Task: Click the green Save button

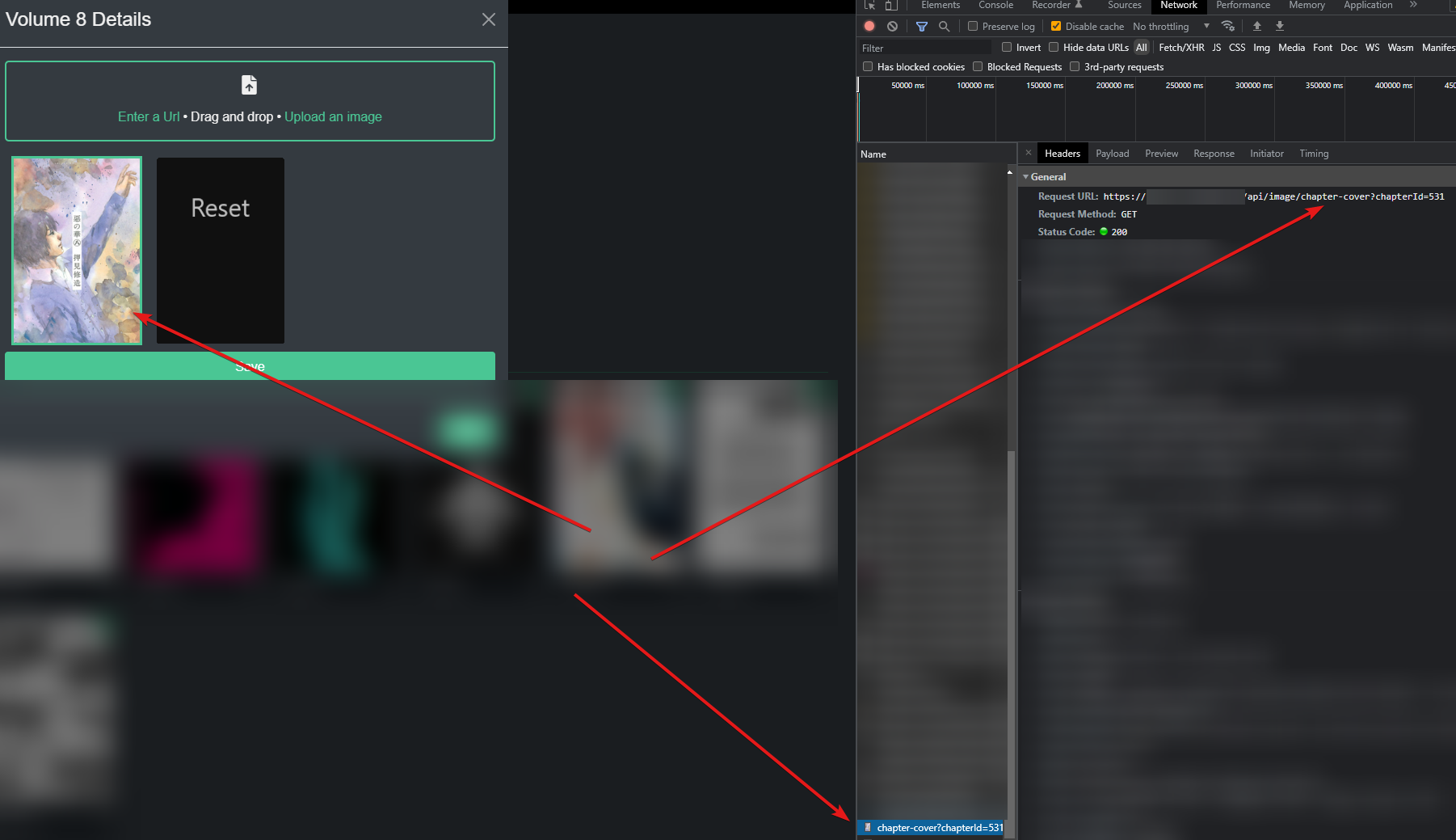Action: (x=250, y=366)
